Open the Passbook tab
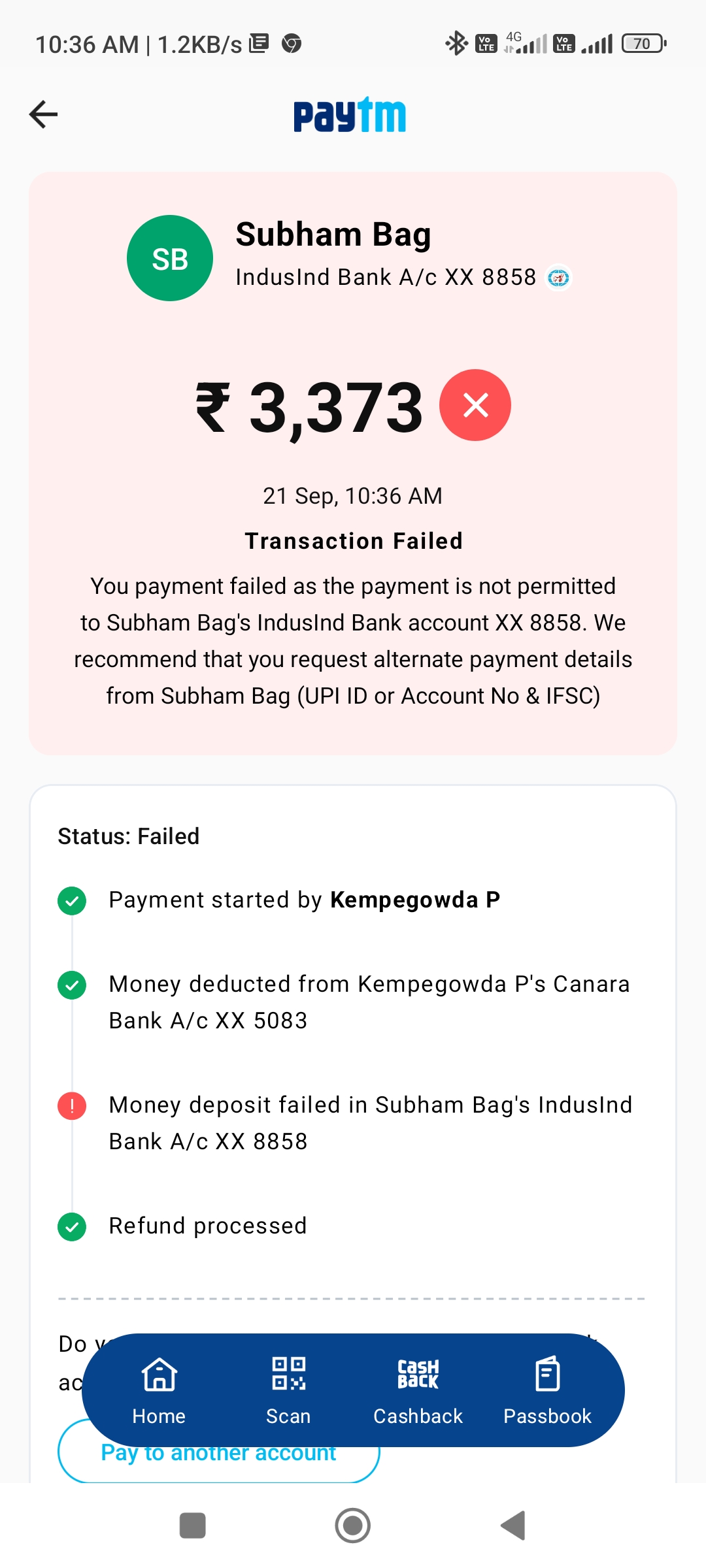The image size is (706, 1568). (547, 1390)
